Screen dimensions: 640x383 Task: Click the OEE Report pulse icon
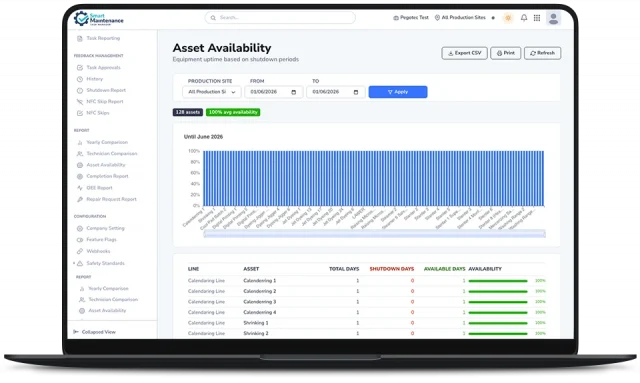(x=80, y=188)
